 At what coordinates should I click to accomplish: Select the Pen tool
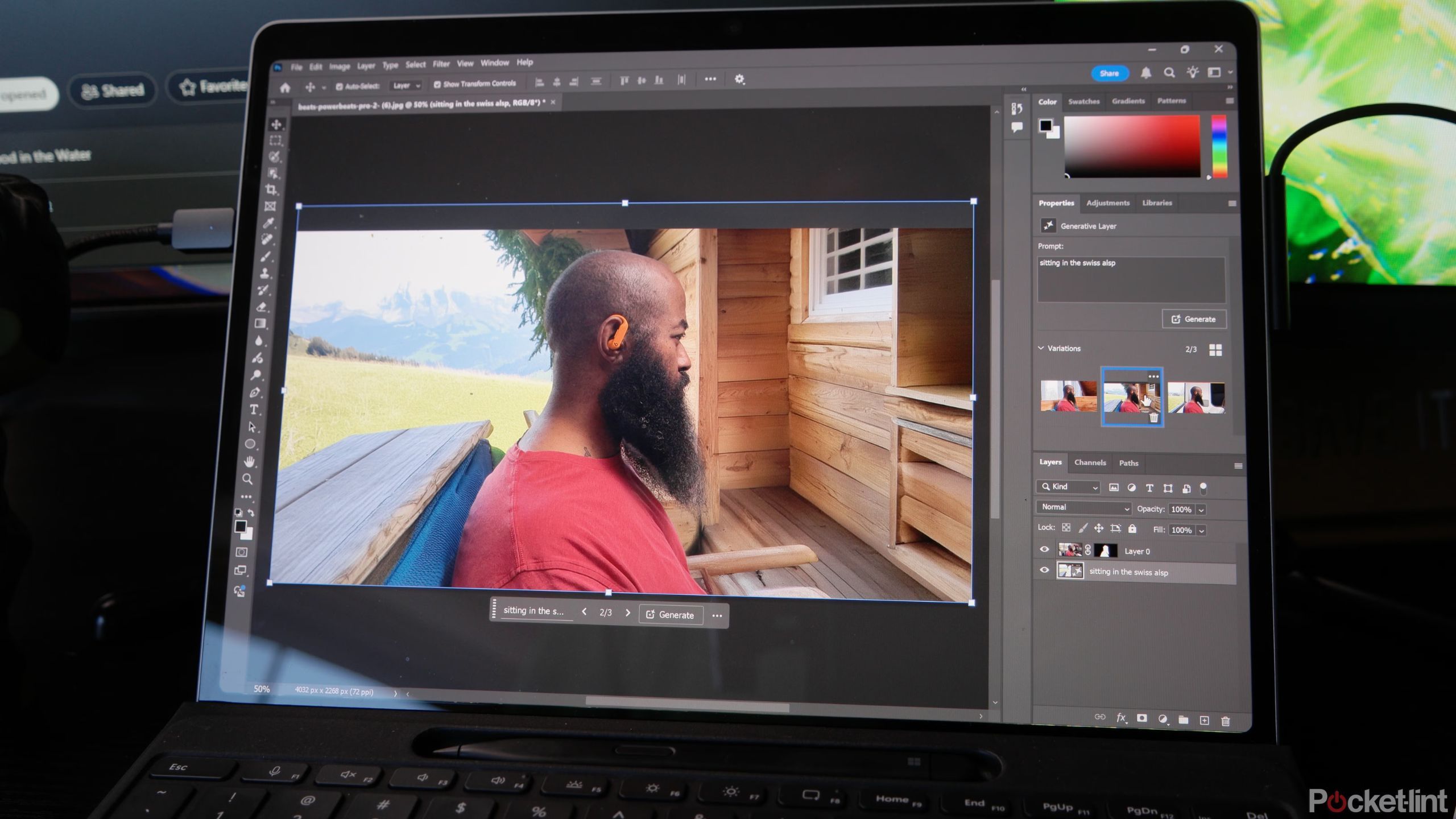[x=255, y=392]
